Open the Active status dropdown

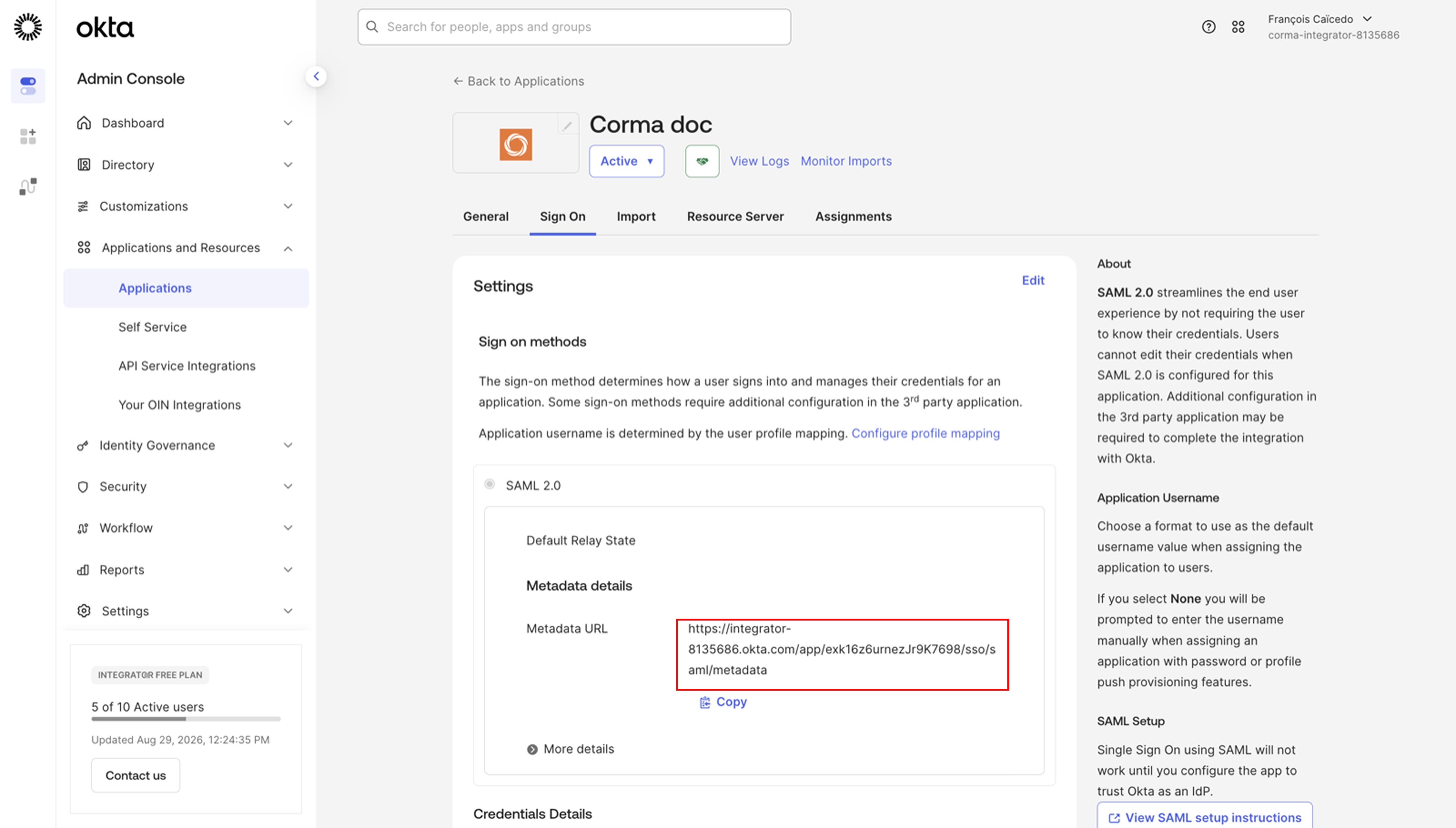click(x=627, y=161)
